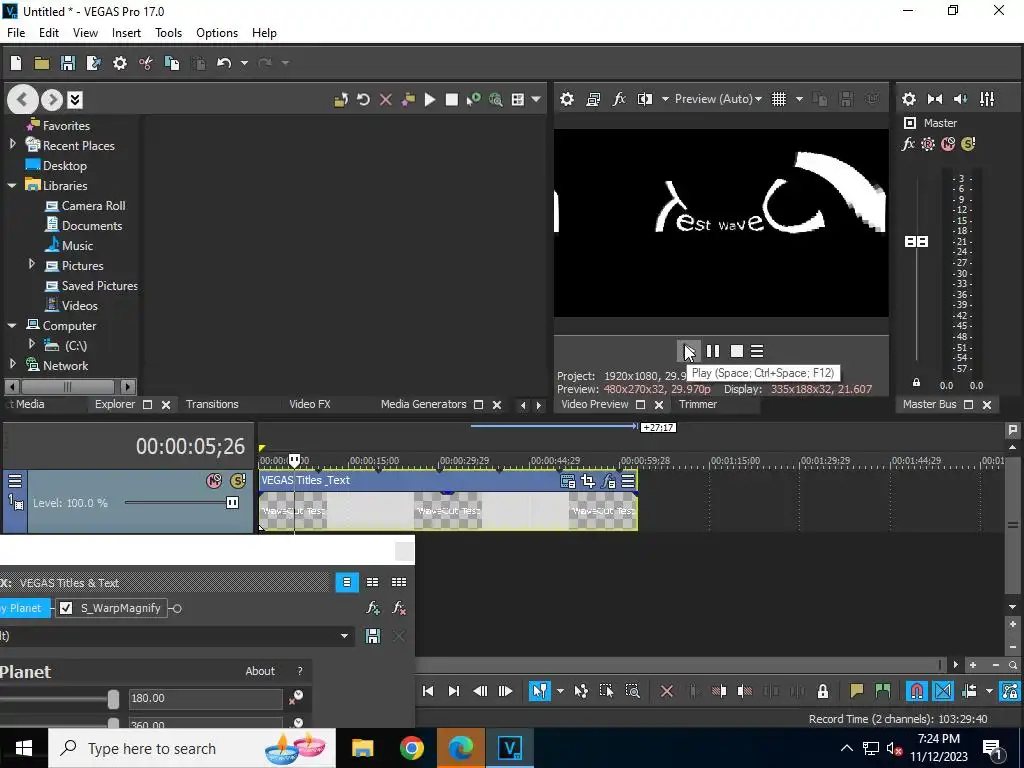Image resolution: width=1024 pixels, height=768 pixels.
Task: Switch to the Trimmer tab
Action: [697, 404]
